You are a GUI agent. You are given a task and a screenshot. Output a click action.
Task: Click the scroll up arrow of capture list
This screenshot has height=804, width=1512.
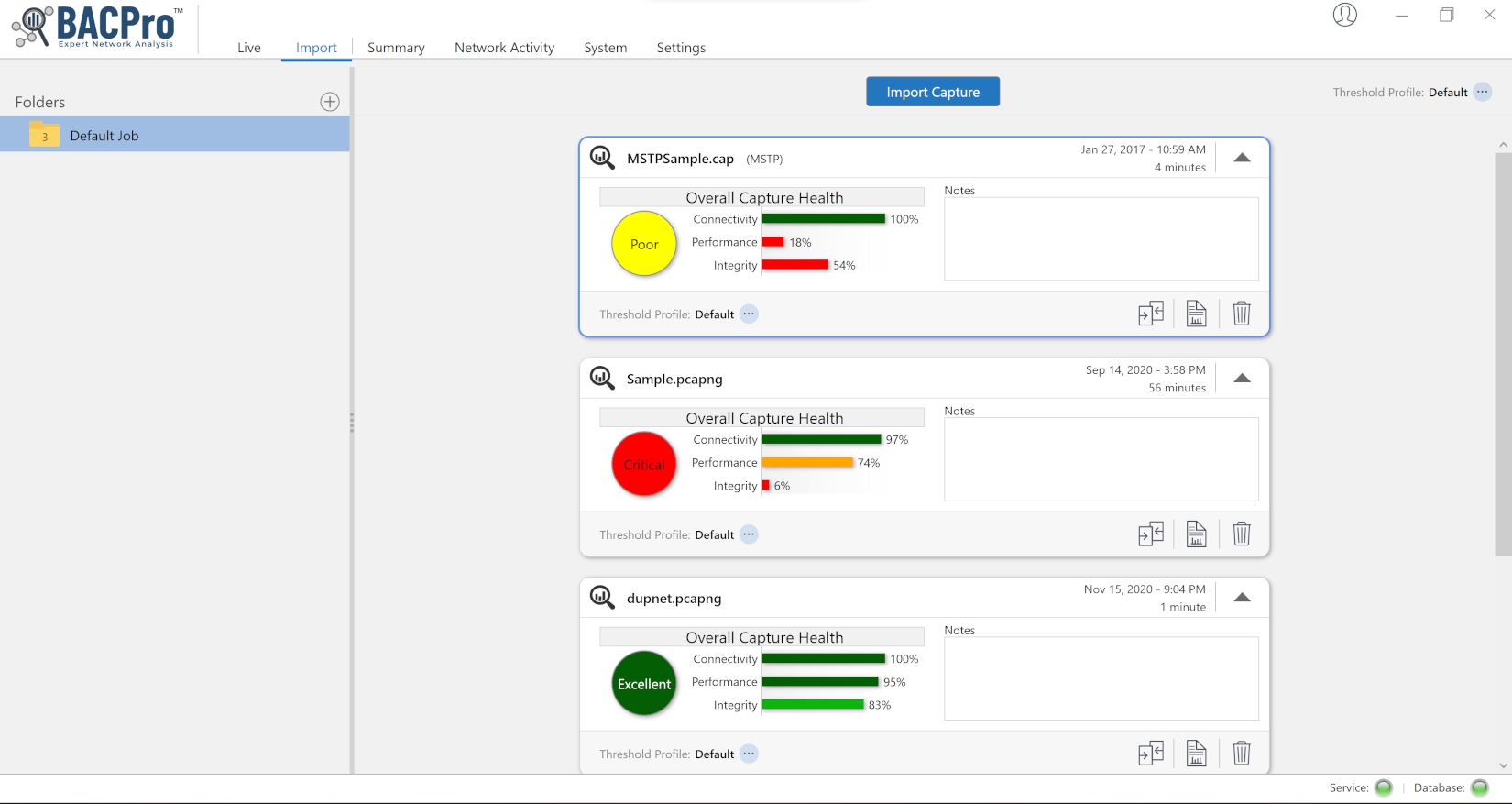click(x=1503, y=145)
